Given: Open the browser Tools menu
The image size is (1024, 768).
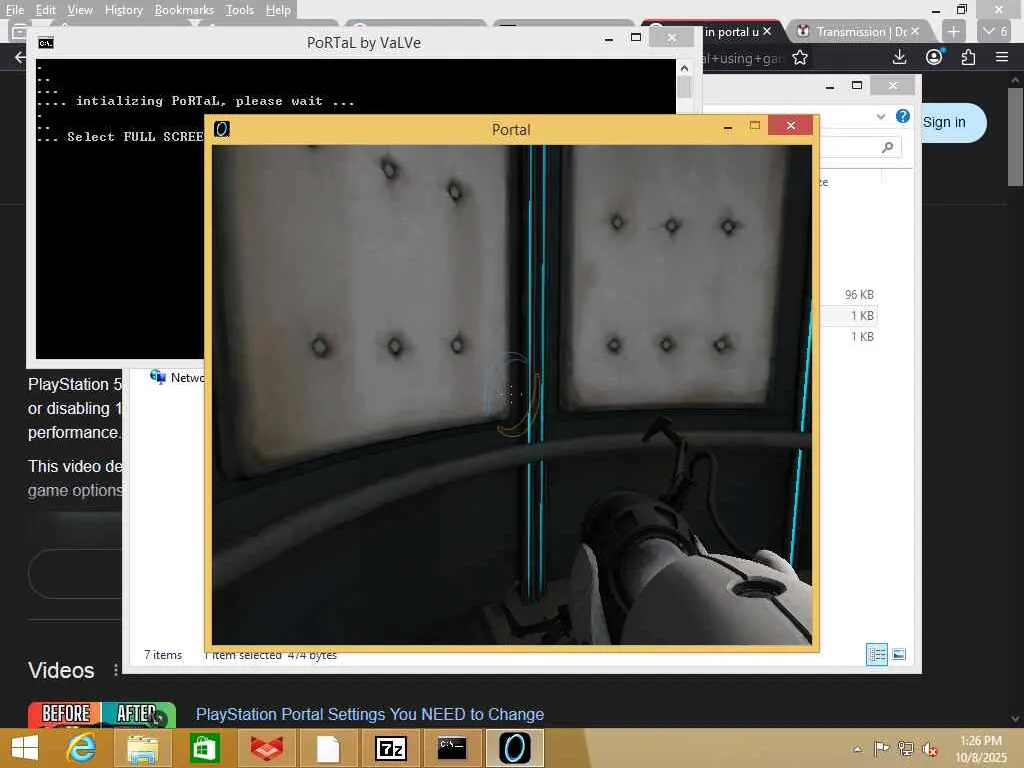Looking at the screenshot, I should pos(239,10).
